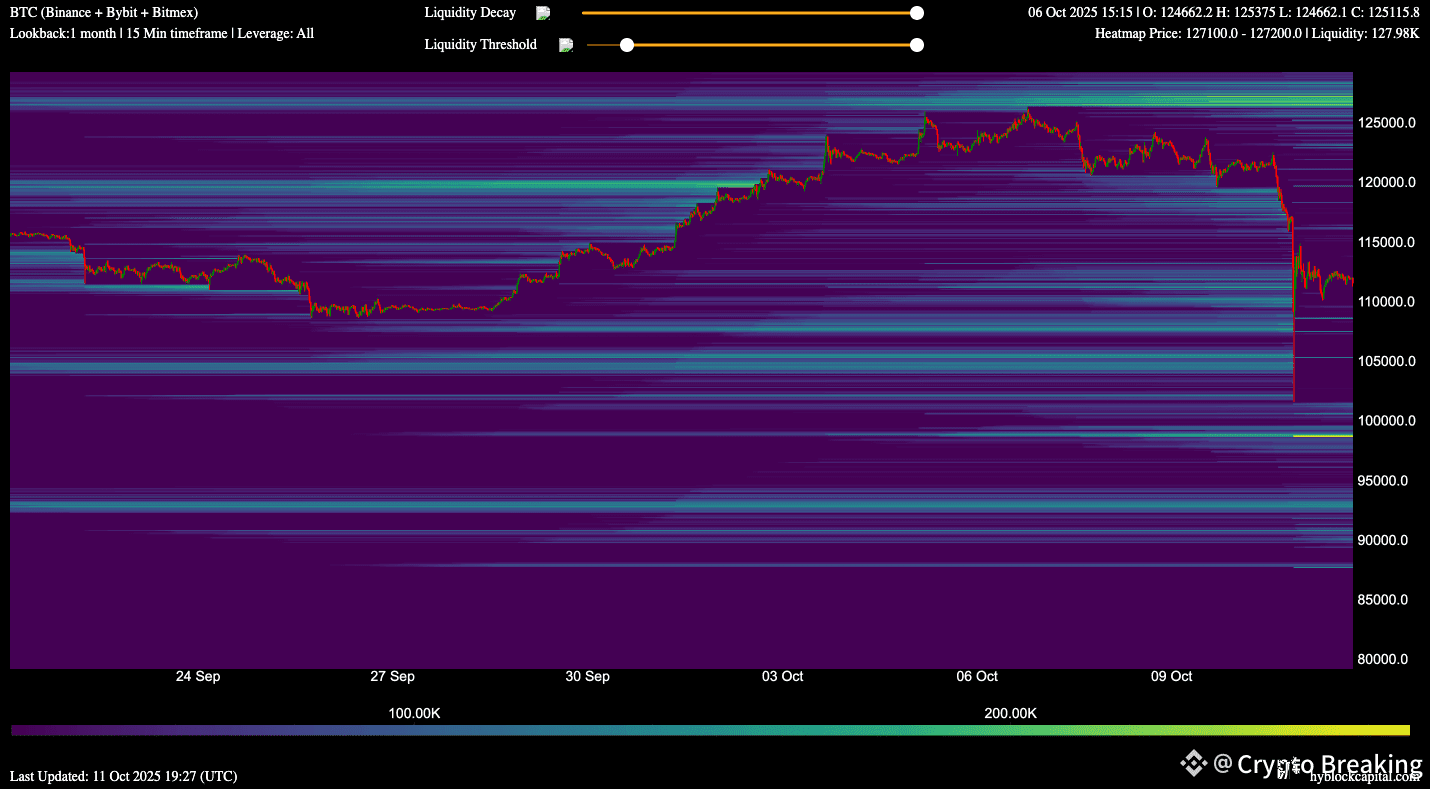Click the icon beside Liquidity Threshold label
The height and width of the screenshot is (789, 1430).
[x=566, y=45]
